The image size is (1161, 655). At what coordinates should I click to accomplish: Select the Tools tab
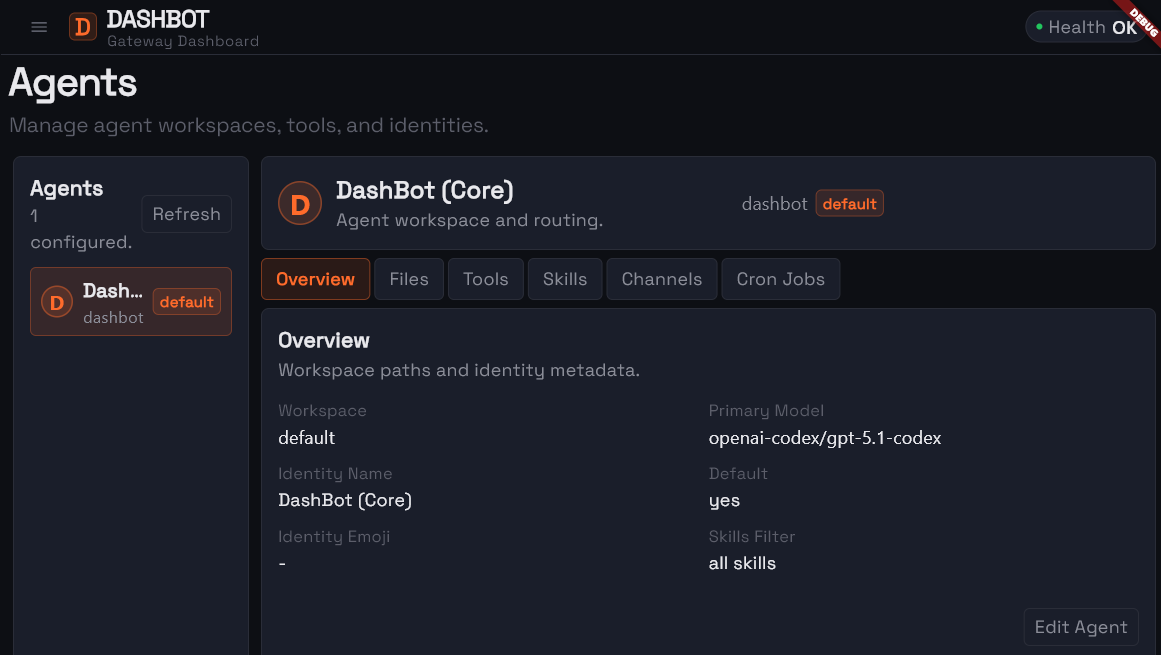click(485, 279)
